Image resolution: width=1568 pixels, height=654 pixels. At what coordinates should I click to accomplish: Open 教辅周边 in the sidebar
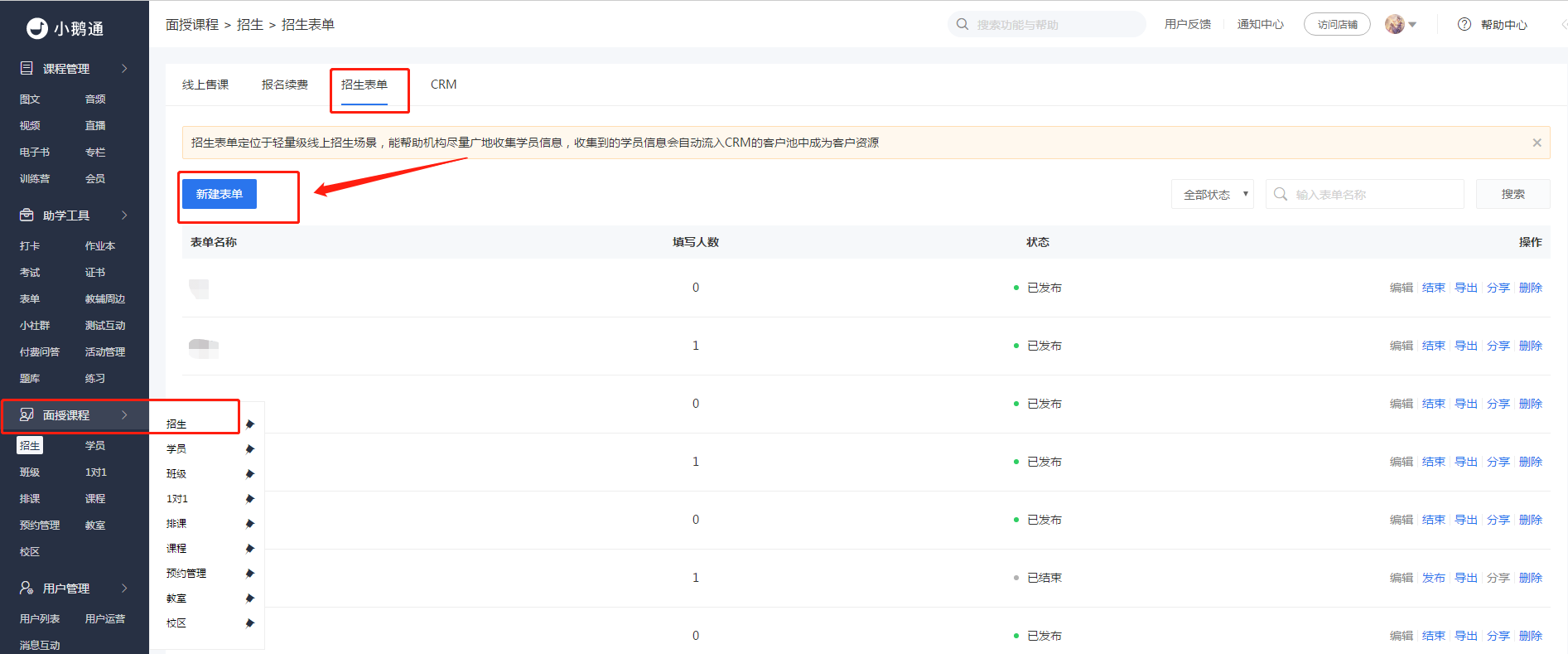(x=105, y=299)
